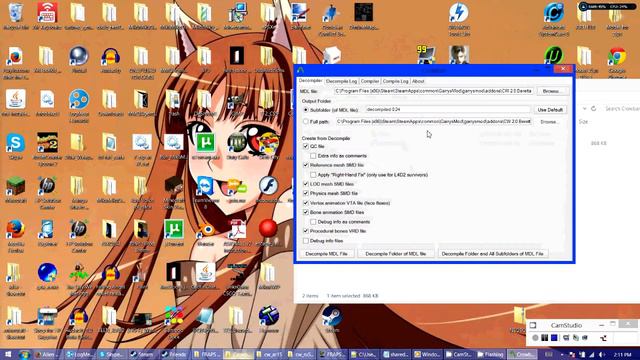
Task: Click the MDL file path input field
Action: (433, 91)
